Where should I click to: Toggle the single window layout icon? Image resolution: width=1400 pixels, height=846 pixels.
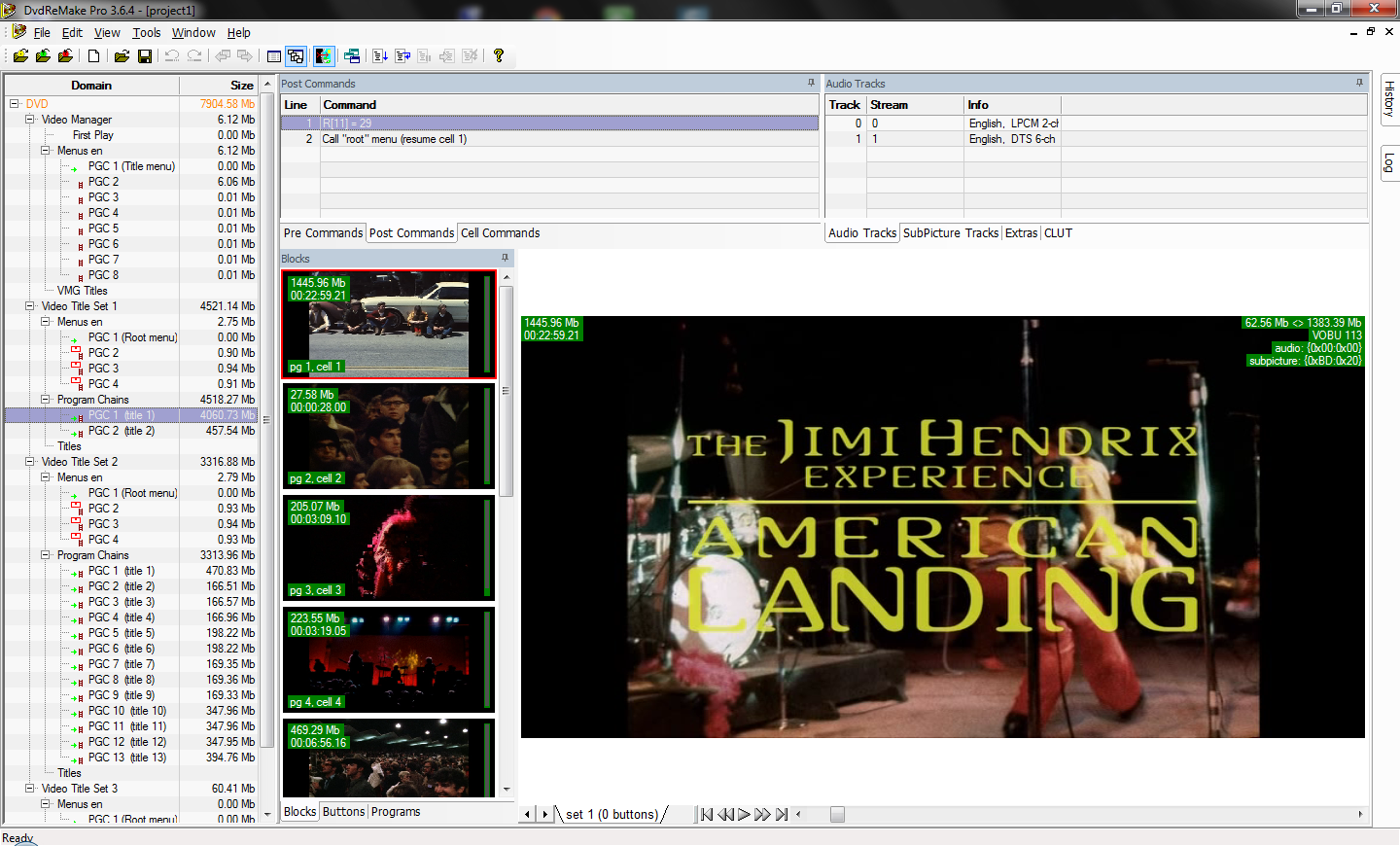(274, 56)
